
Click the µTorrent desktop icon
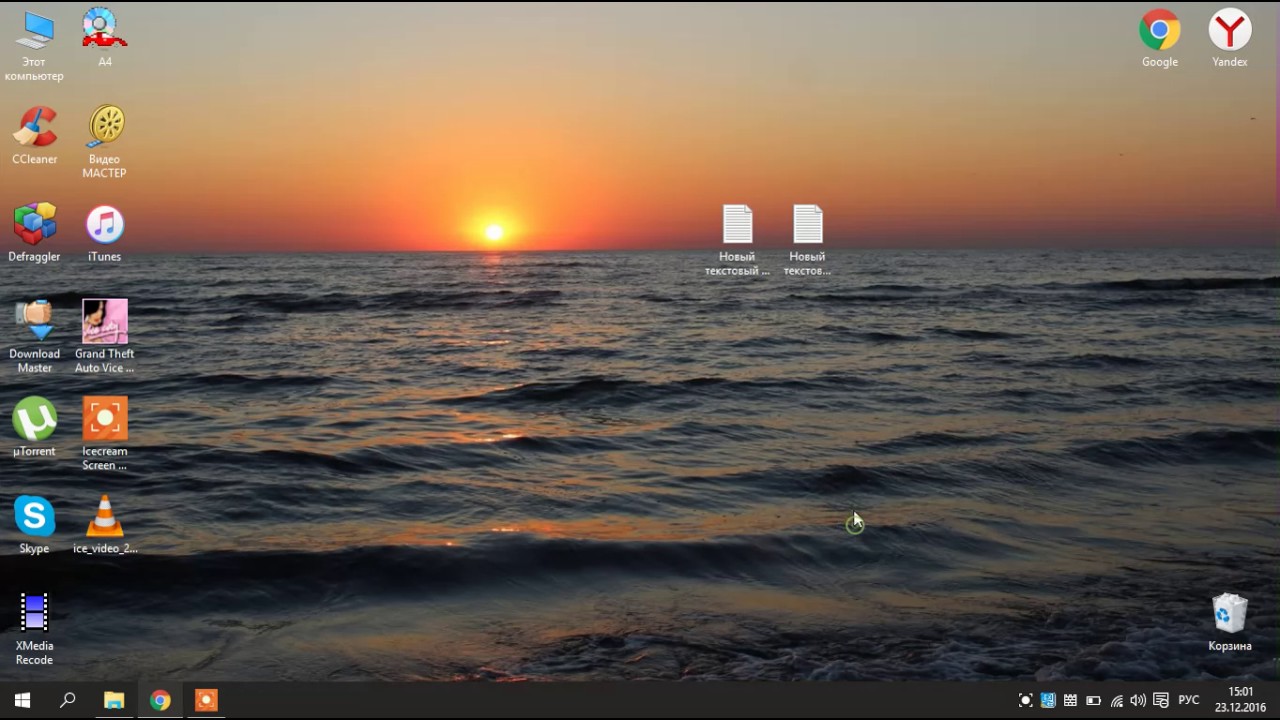tap(35, 427)
